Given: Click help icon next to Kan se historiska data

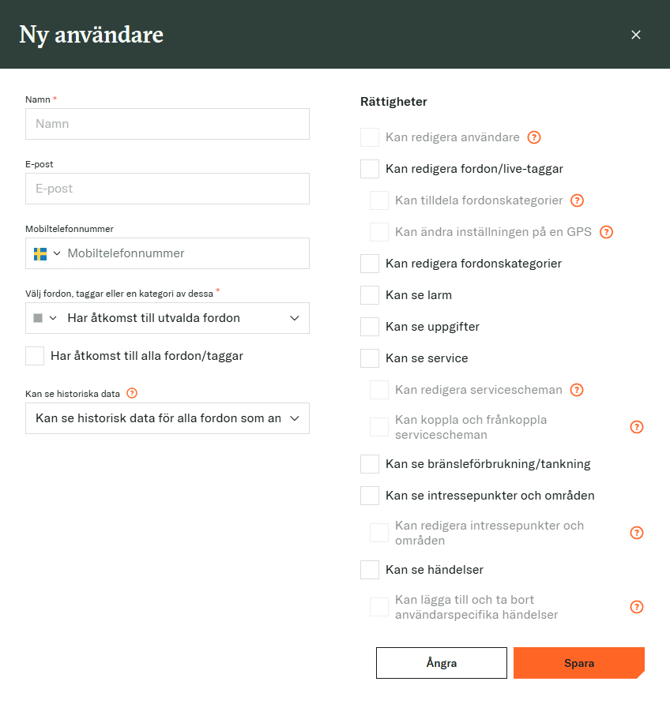Looking at the screenshot, I should (x=132, y=393).
